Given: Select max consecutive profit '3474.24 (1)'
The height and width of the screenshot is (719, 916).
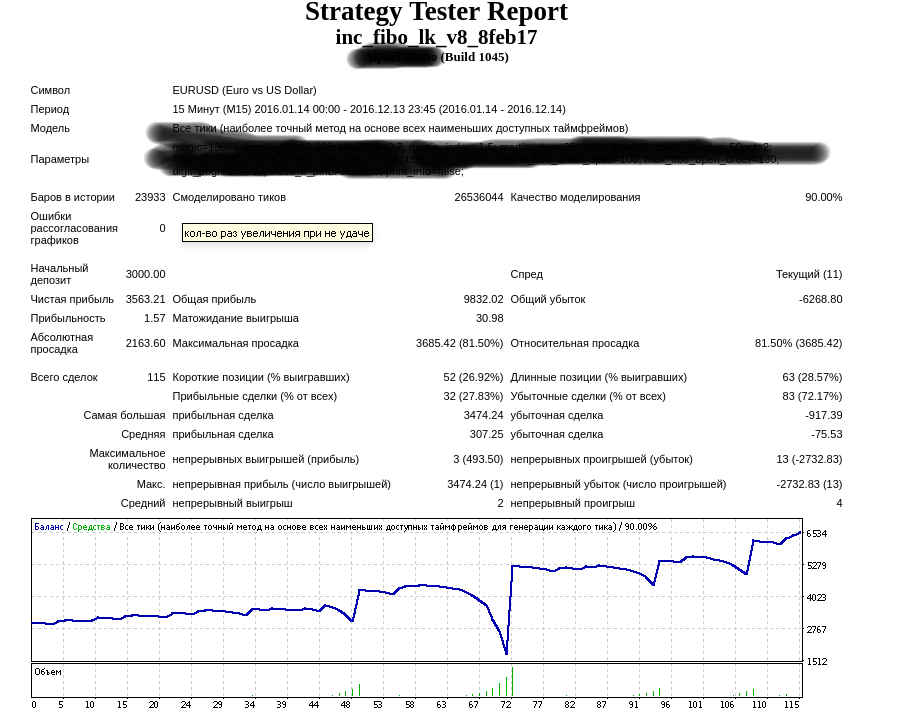Looking at the screenshot, I should pyautogui.click(x=475, y=484).
